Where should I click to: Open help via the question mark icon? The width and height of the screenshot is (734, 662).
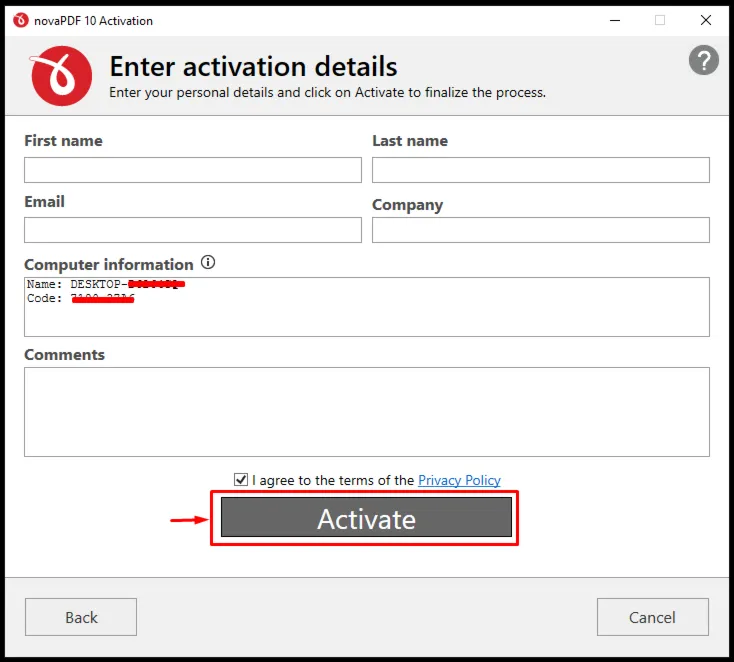click(703, 60)
